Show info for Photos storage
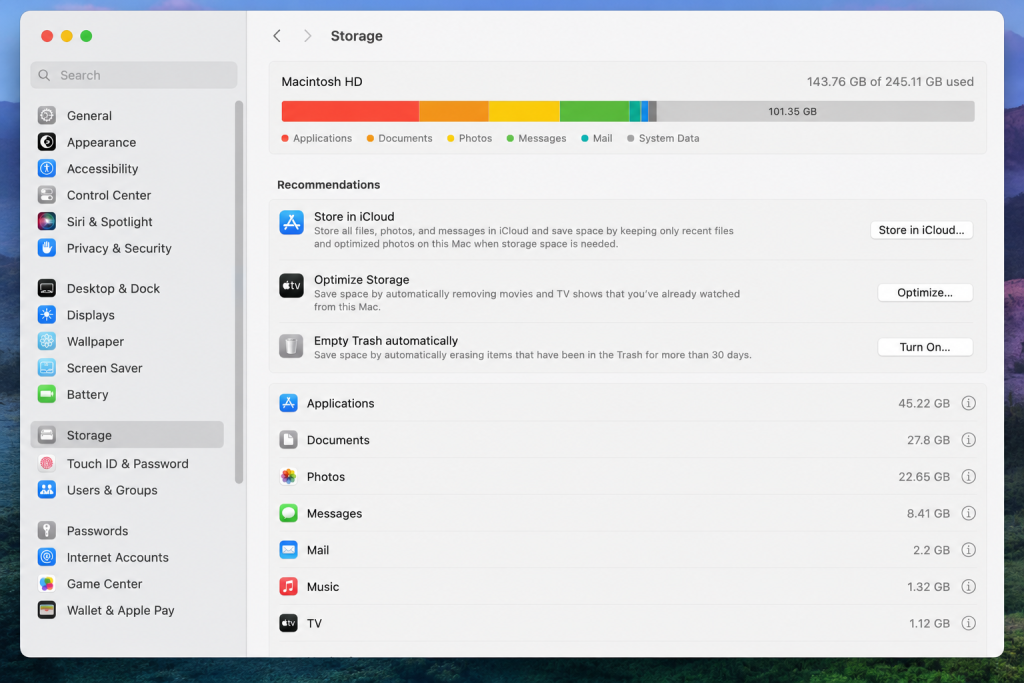Image resolution: width=1024 pixels, height=683 pixels. [x=968, y=477]
